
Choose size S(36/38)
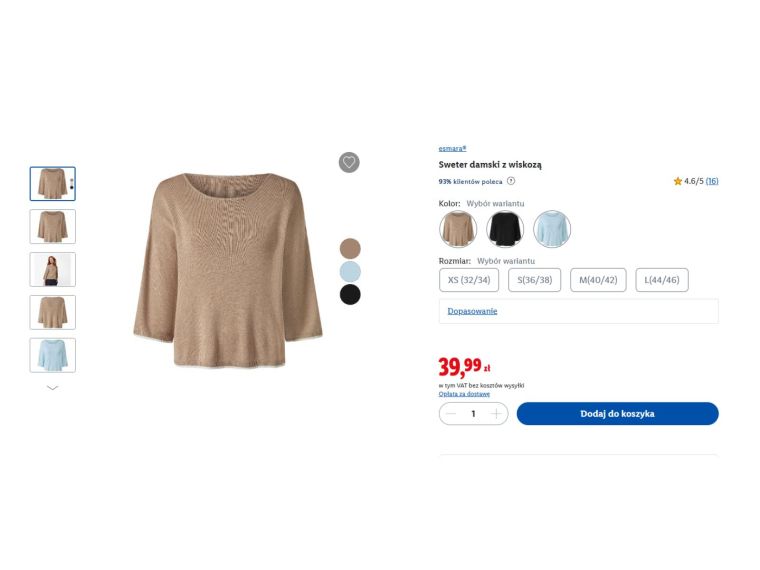coord(535,280)
